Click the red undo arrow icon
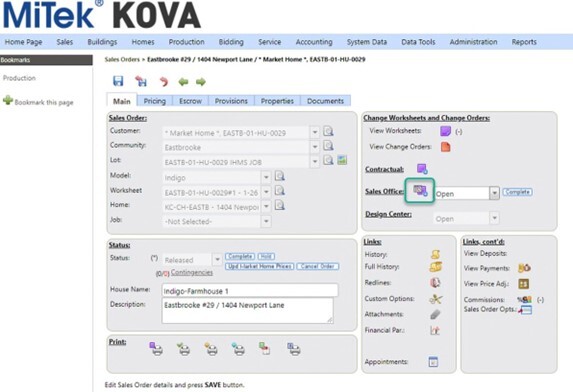The width and height of the screenshot is (573, 392). tap(164, 81)
